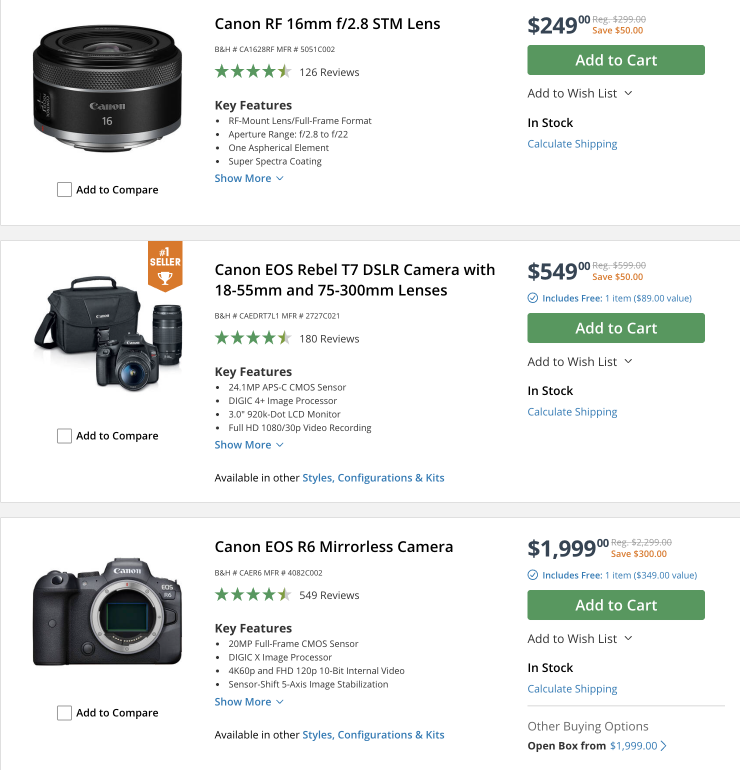Add the EOS R6 Mirrorless Camera to cart
Viewport: 740px width, 770px height.
[x=616, y=605]
